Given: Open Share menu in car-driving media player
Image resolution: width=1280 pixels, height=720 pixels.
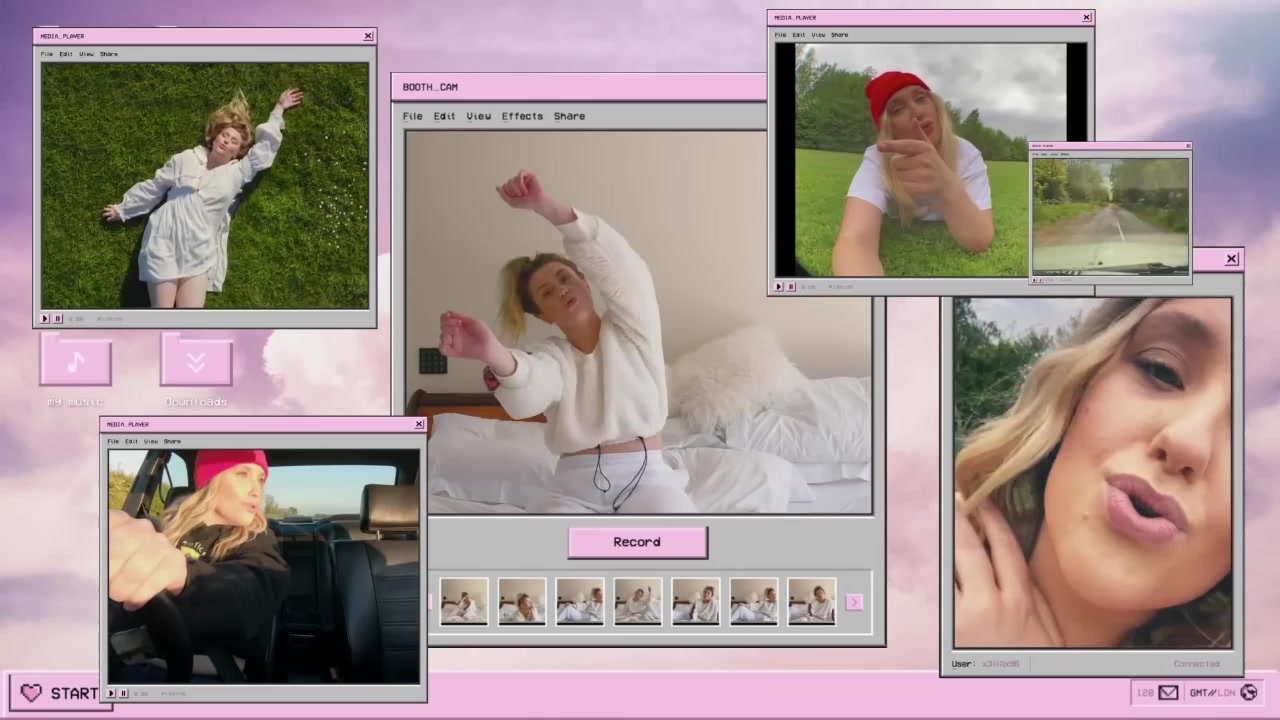Looking at the screenshot, I should 172,441.
